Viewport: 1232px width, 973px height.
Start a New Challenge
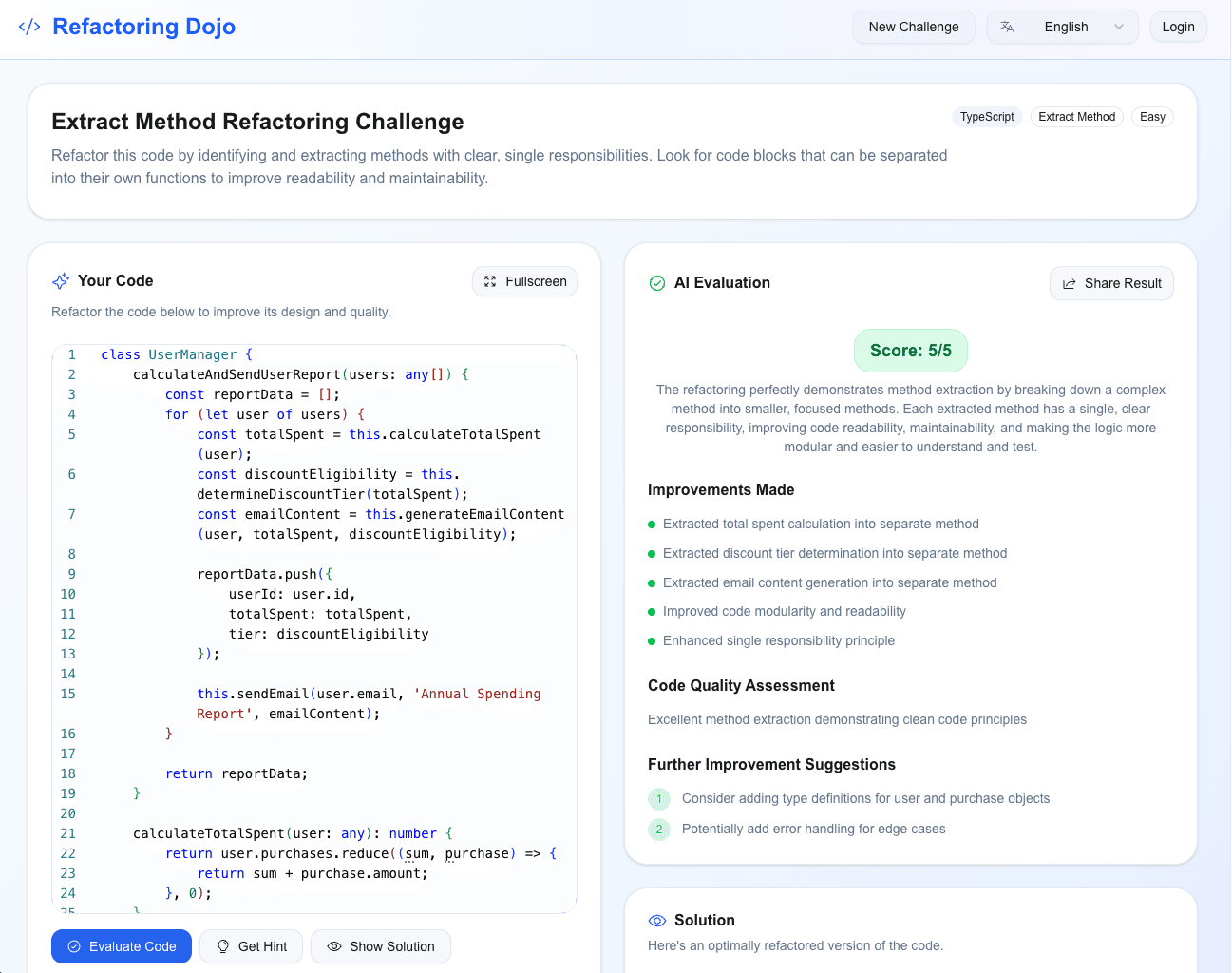click(x=913, y=27)
